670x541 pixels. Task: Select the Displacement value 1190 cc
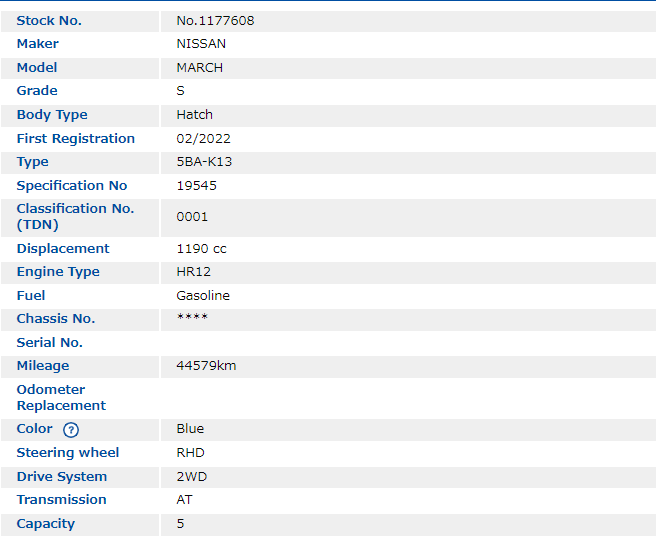click(x=201, y=249)
